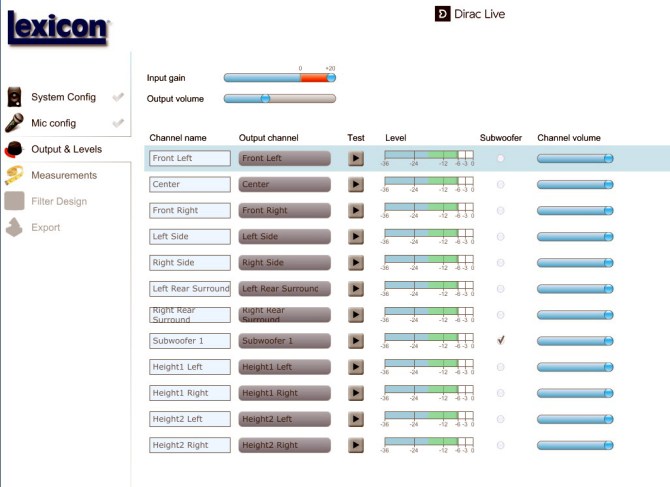
Task: Switch to the Output & Levels section
Action: pos(66,149)
